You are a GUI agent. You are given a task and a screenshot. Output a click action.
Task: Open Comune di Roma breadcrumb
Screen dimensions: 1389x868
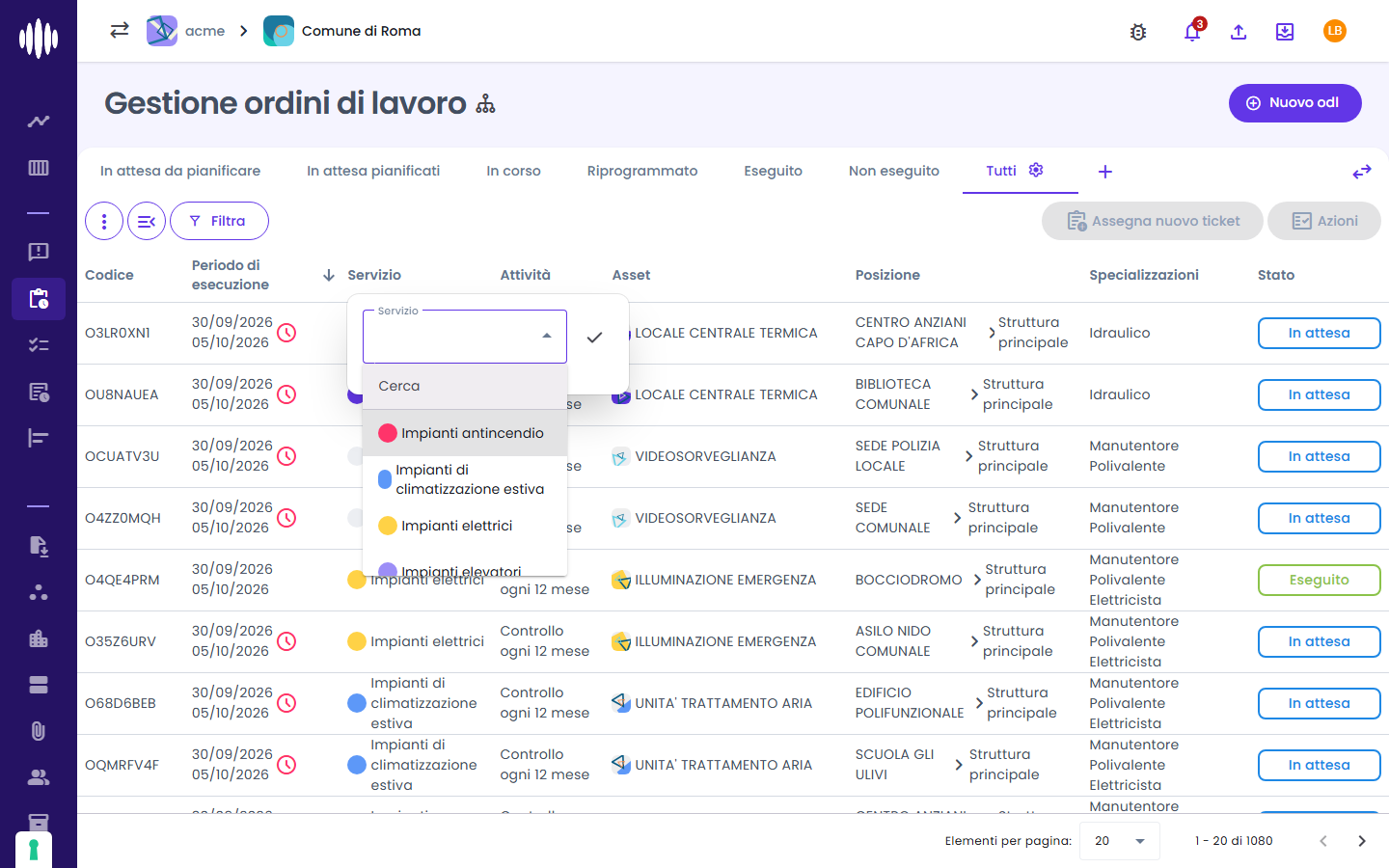point(342,31)
